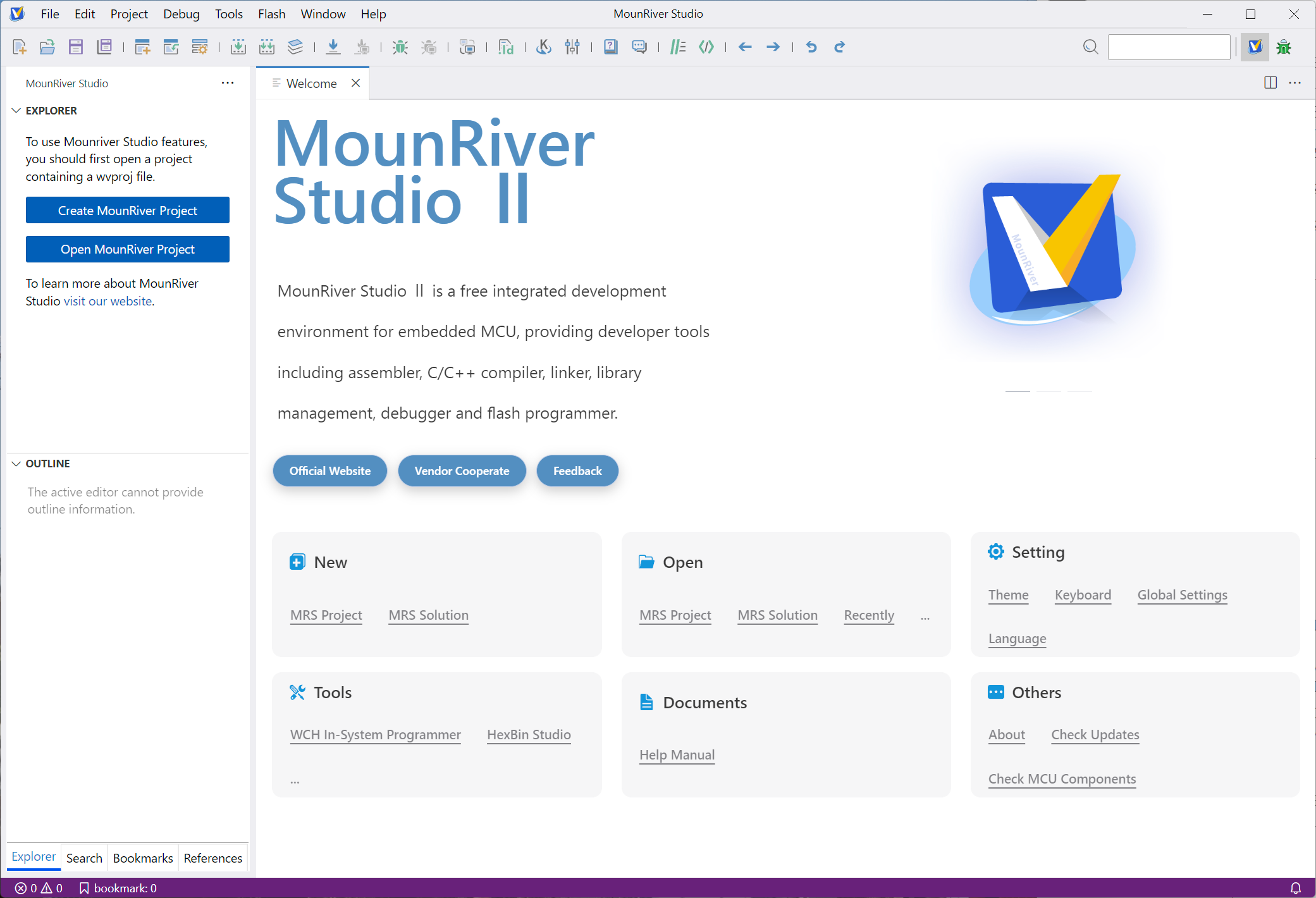Click the Redo curved arrow icon

pos(840,47)
